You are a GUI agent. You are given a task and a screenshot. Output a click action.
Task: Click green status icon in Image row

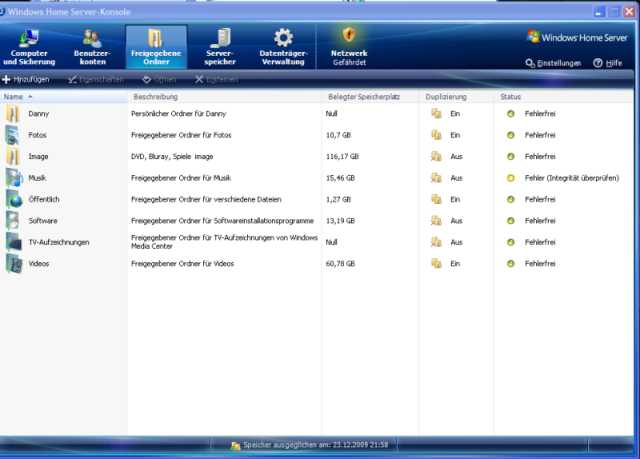click(x=511, y=157)
